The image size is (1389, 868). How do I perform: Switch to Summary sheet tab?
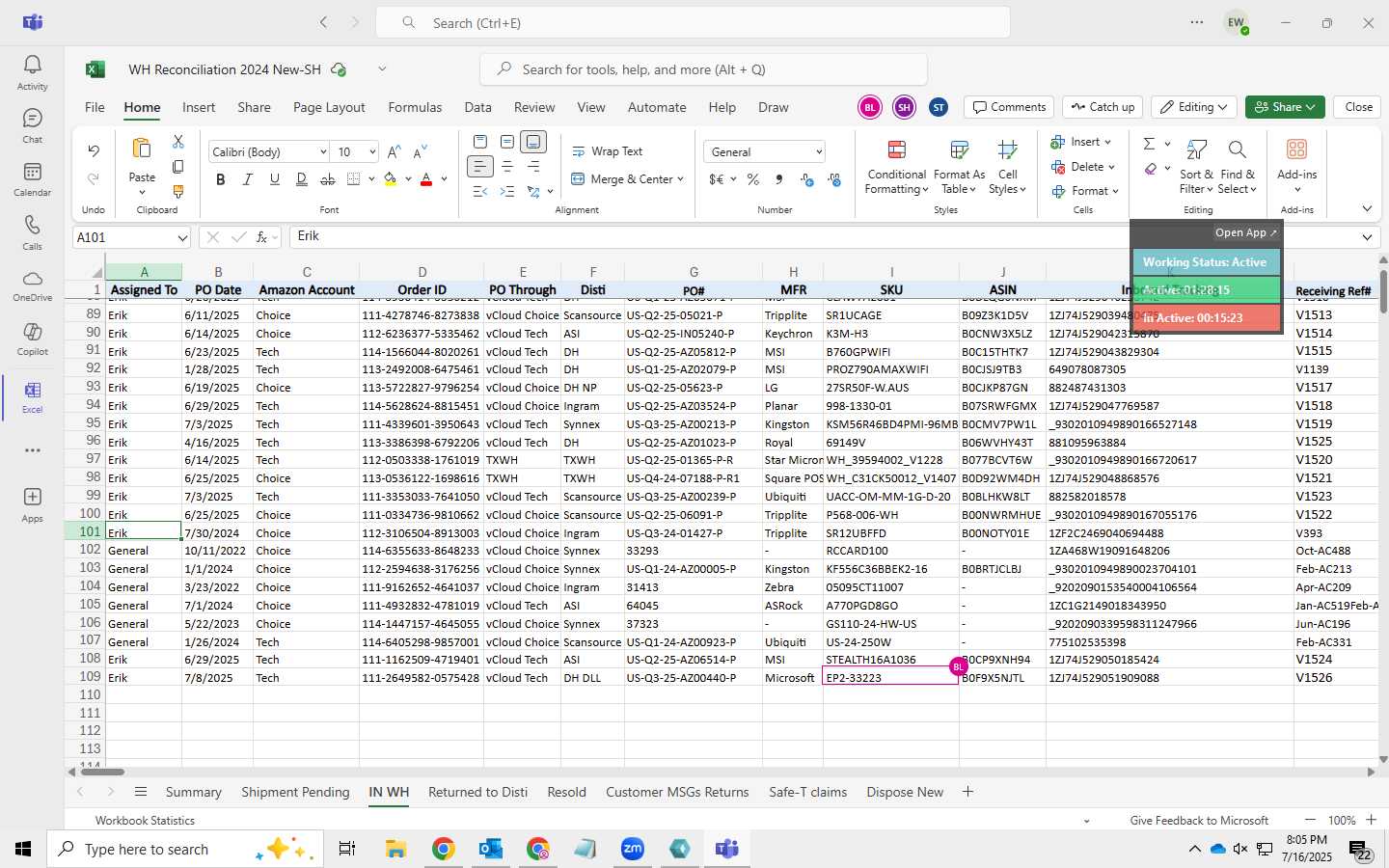pyautogui.click(x=193, y=792)
